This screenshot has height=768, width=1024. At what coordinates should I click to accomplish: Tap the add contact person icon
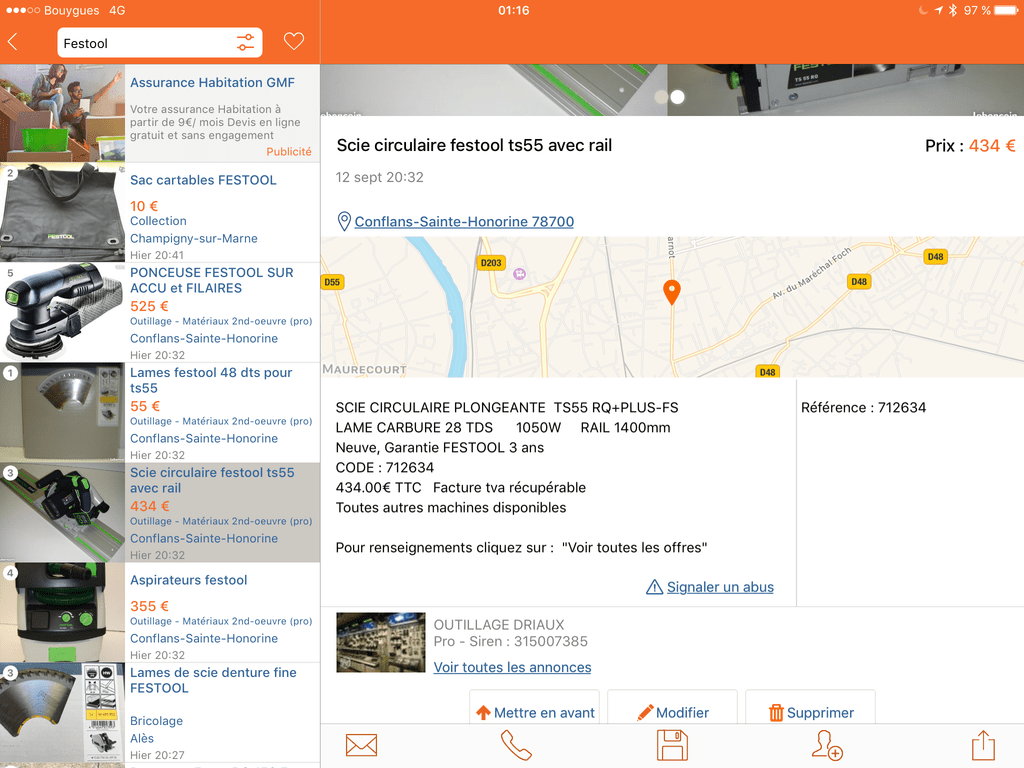coord(827,745)
